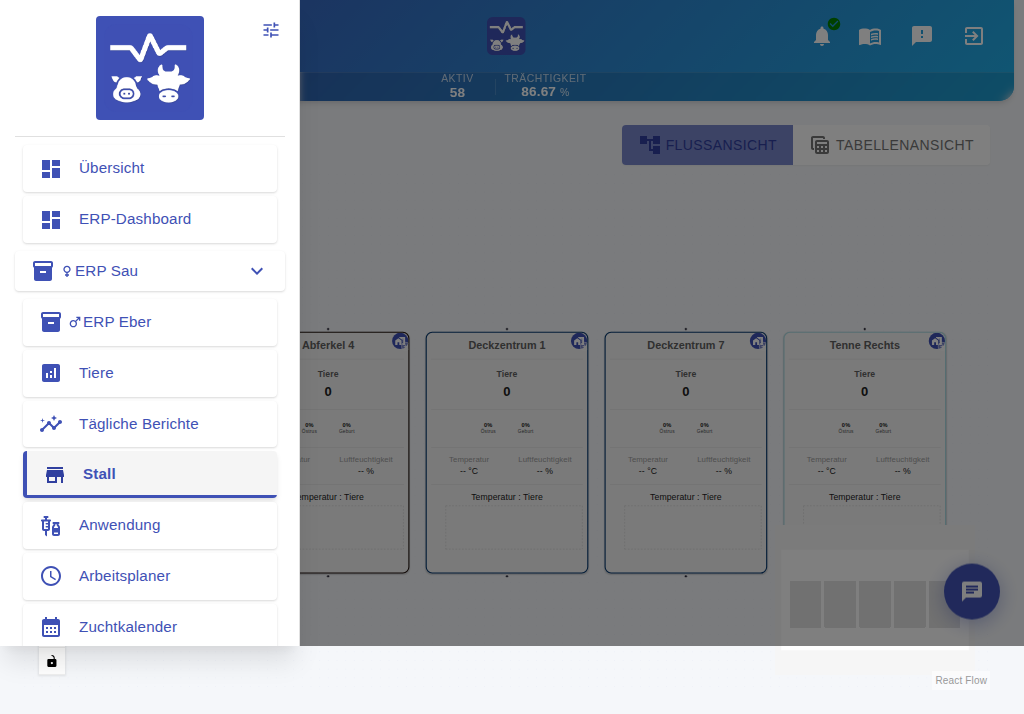Screen dimensions: 1024x714
Task: Click the ERP Sau chevron arrow
Action: [257, 271]
